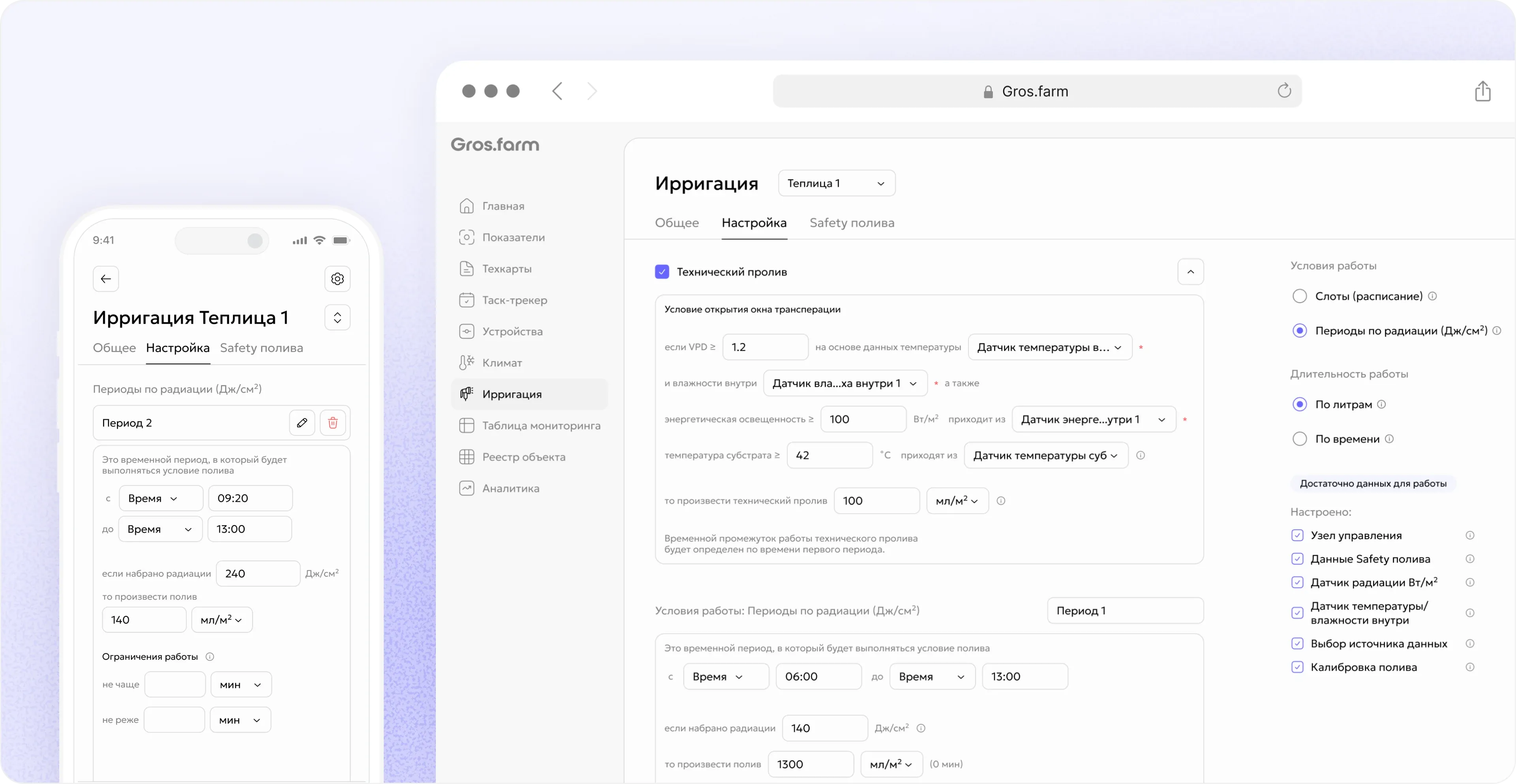Open the Датчик температуры суб dropdown
Image resolution: width=1516 pixels, height=784 pixels.
pyautogui.click(x=1046, y=456)
